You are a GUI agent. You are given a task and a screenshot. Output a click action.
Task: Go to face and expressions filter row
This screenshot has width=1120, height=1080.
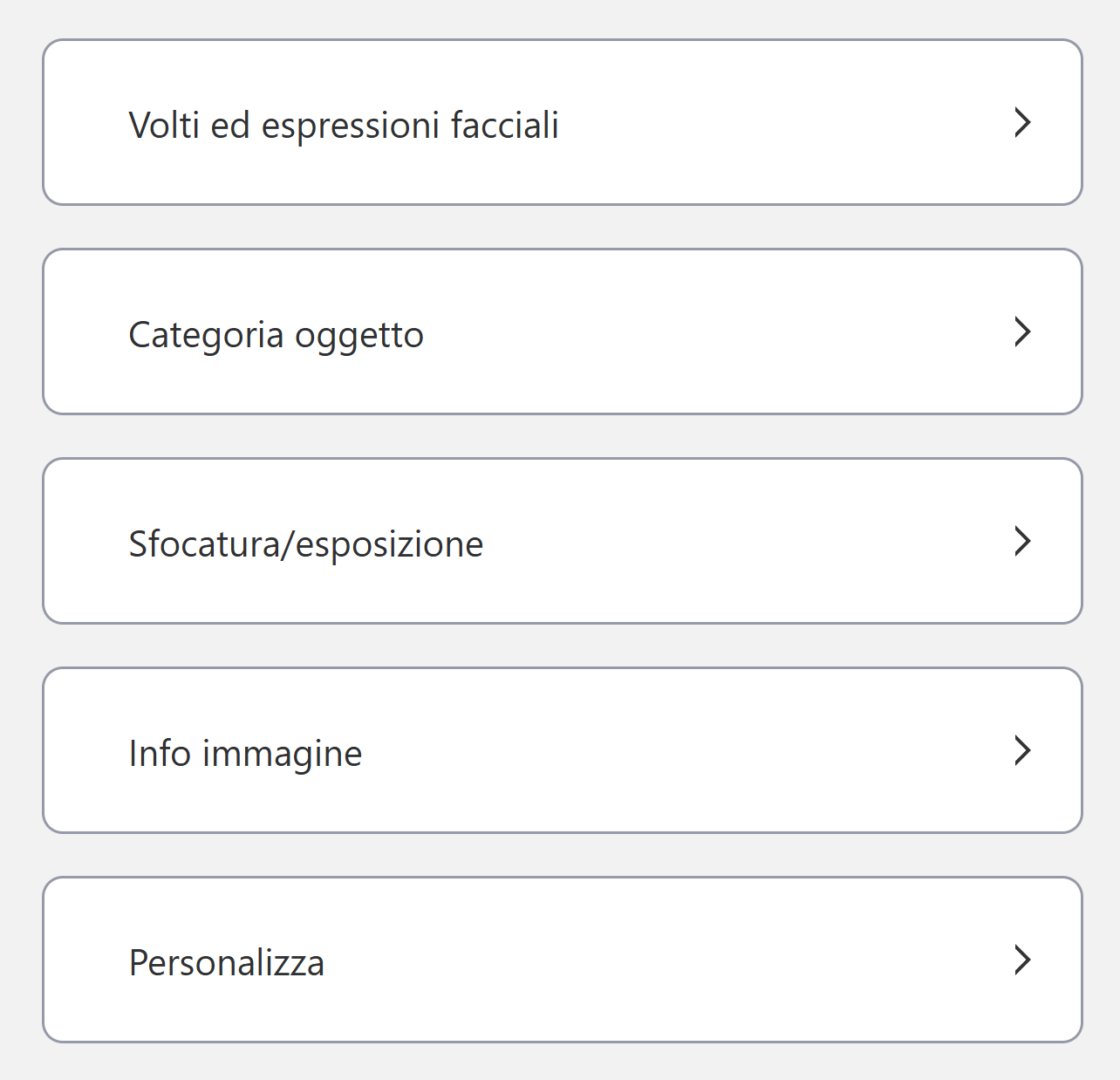(562, 122)
